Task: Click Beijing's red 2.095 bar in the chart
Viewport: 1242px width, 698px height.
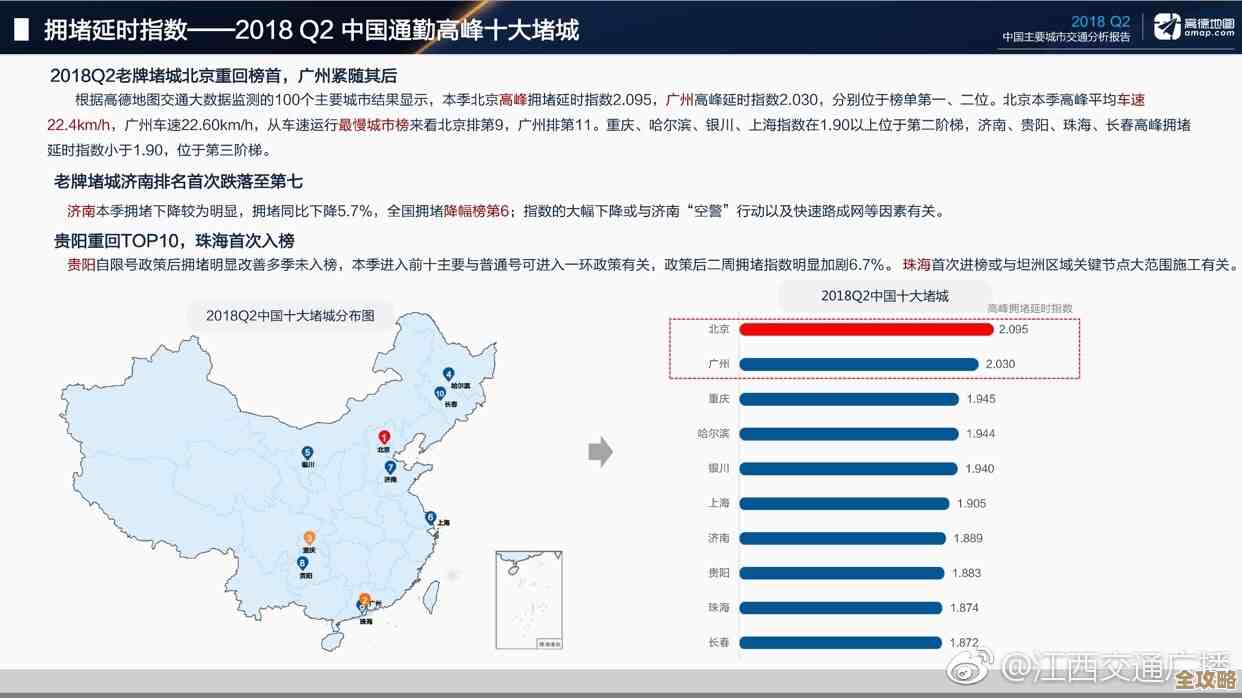Action: click(865, 329)
